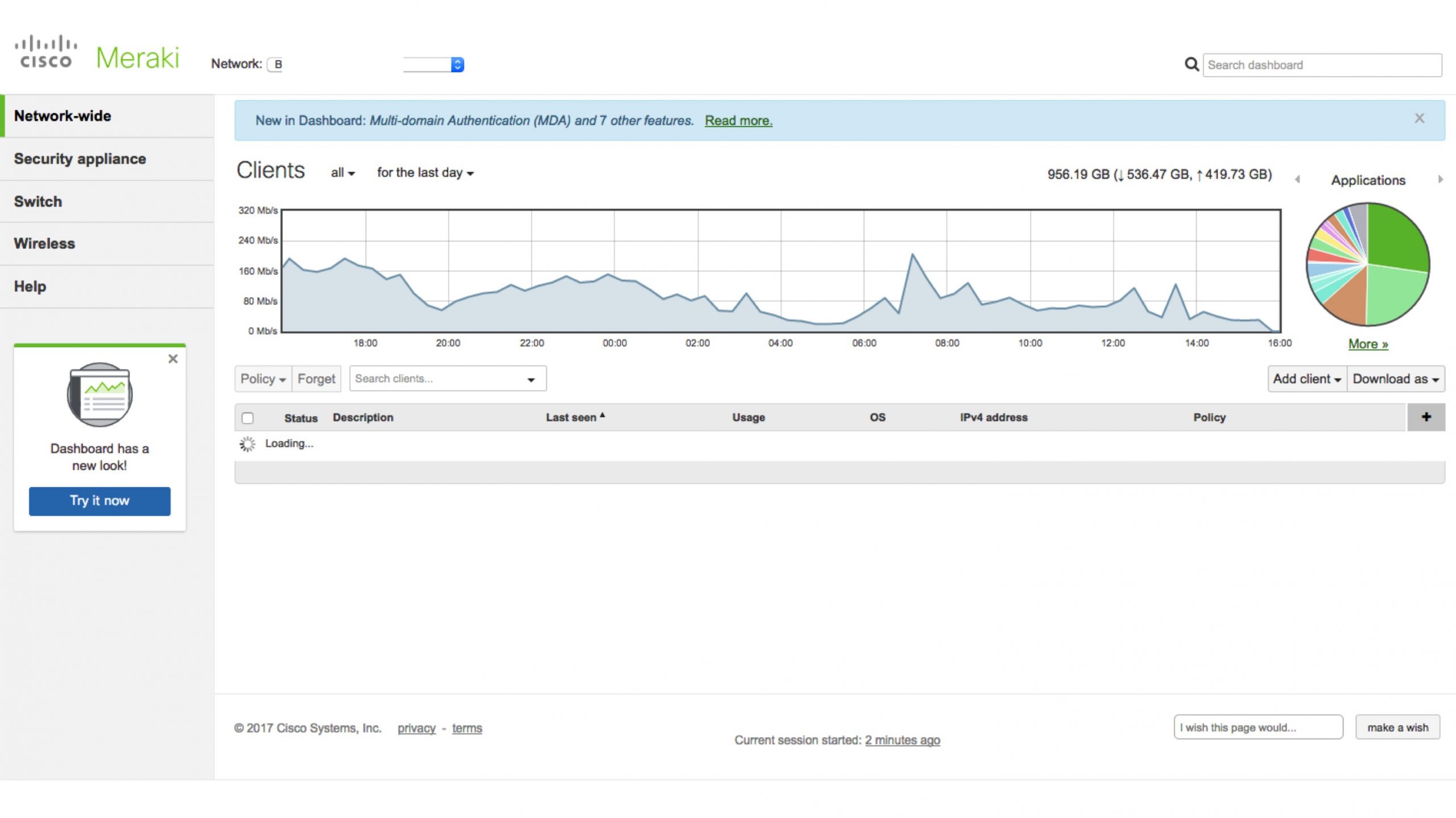Open the 'for the last day' timespan dropdown
Image resolution: width=1456 pixels, height=818 pixels.
click(x=425, y=173)
